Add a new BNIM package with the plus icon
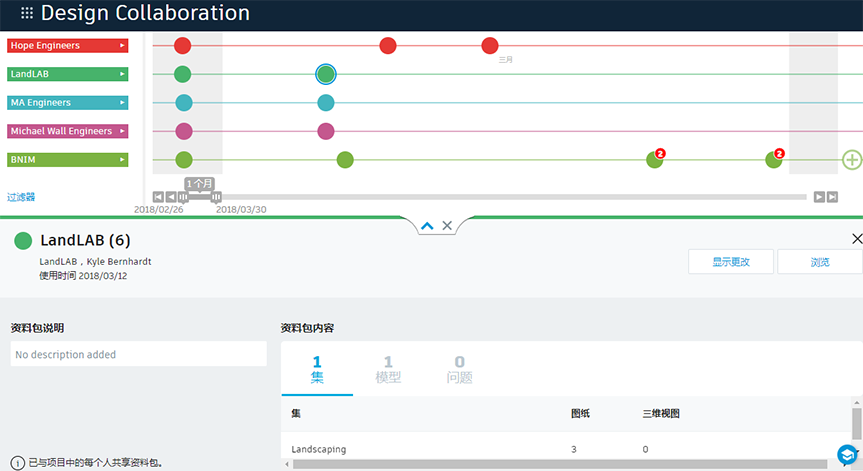 852,160
